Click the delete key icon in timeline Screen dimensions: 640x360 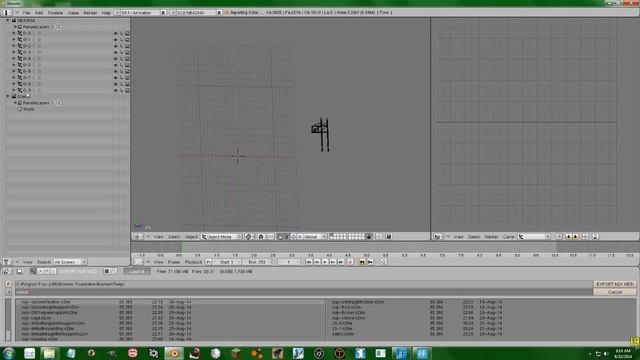click(x=370, y=262)
